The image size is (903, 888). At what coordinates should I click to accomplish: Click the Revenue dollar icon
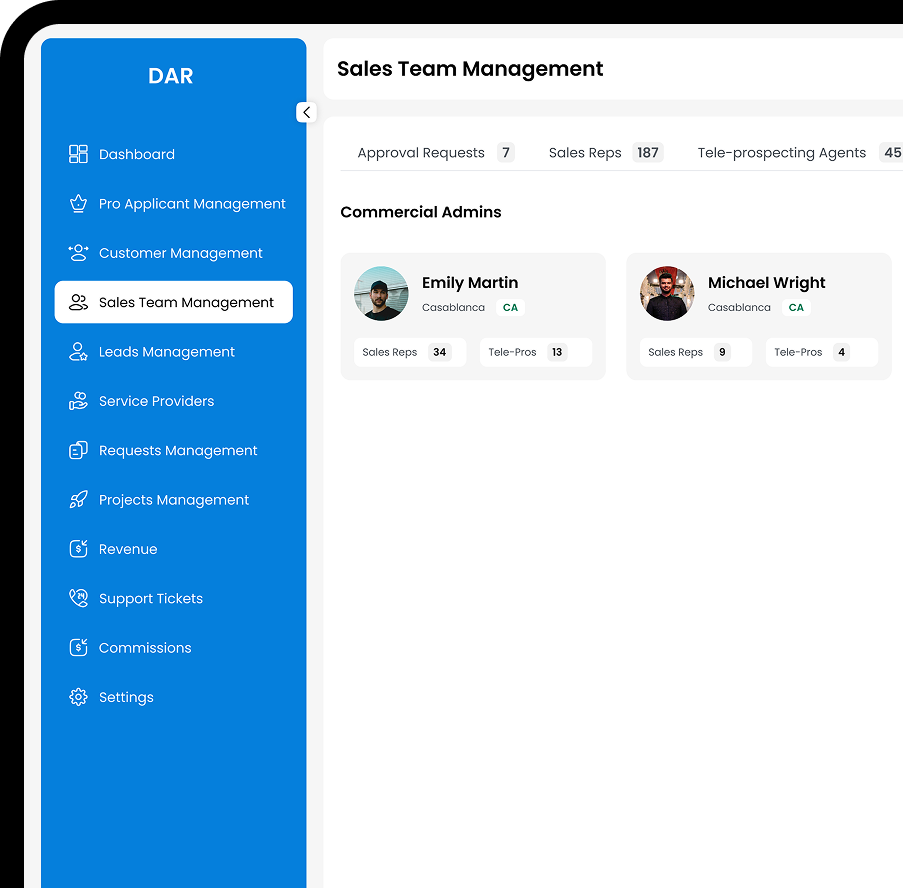point(78,549)
